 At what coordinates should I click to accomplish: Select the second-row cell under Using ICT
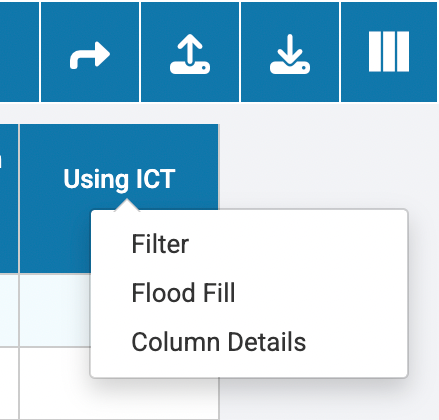point(55,383)
